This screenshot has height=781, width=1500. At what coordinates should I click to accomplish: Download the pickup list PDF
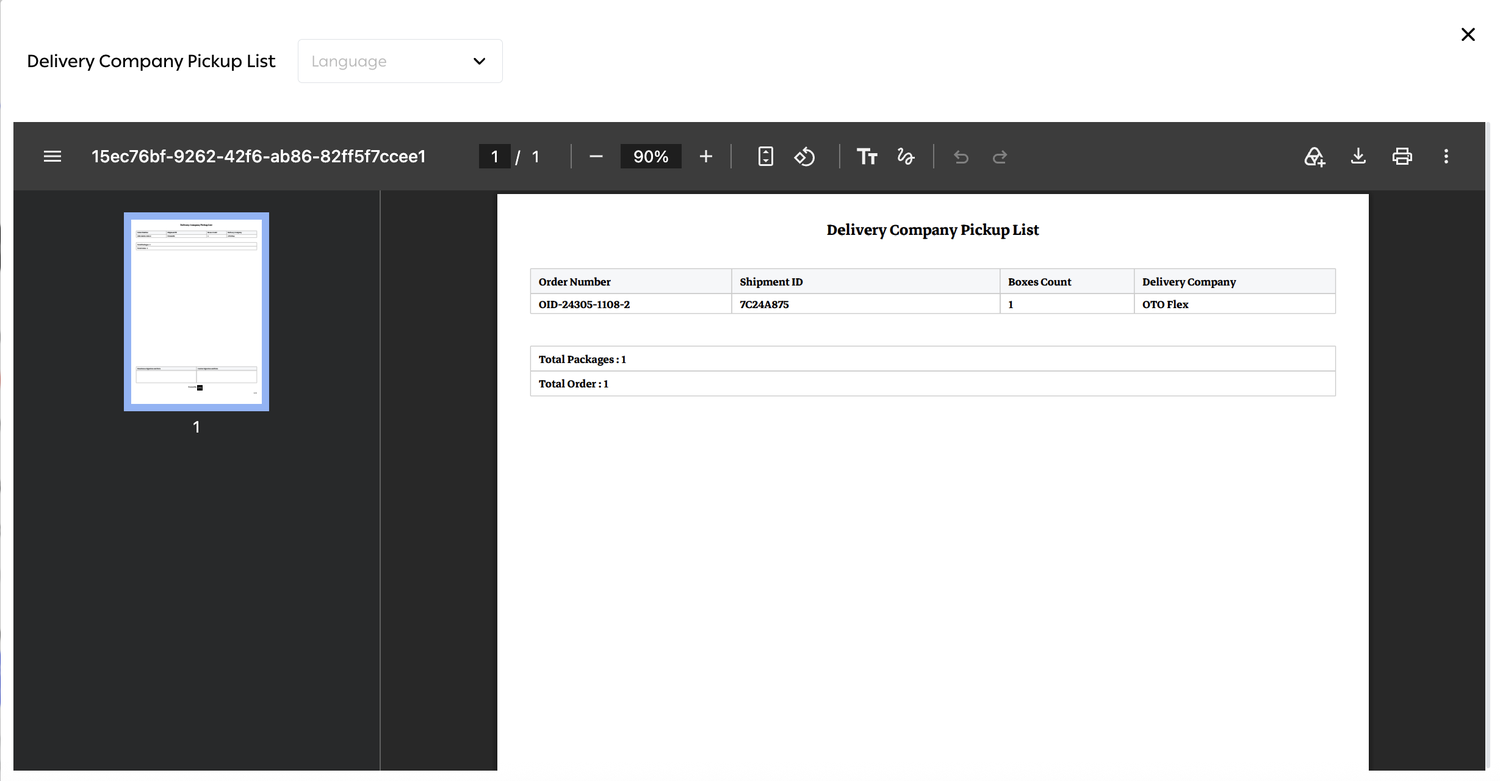click(1358, 156)
